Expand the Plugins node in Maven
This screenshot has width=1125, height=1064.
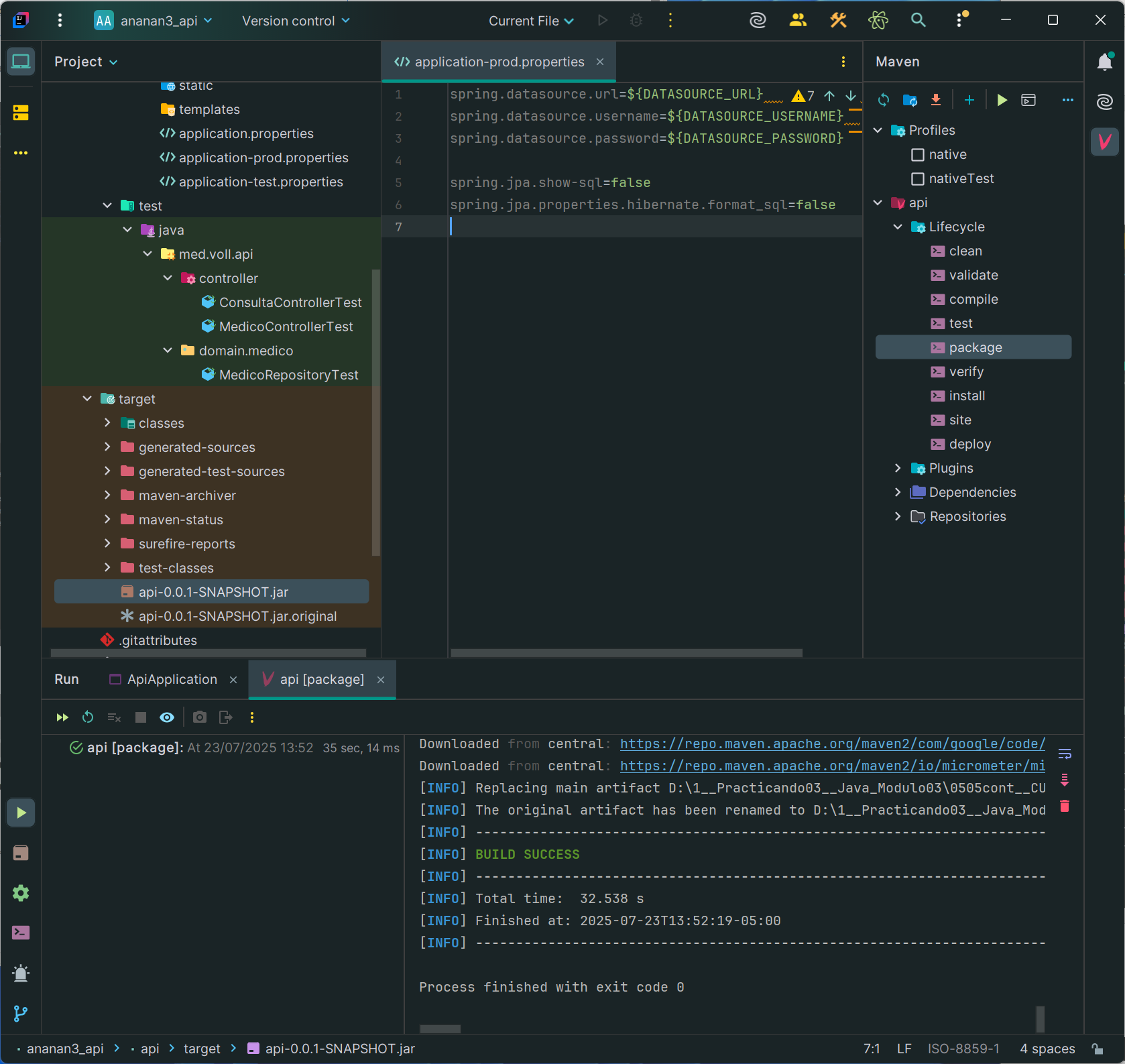pos(898,469)
